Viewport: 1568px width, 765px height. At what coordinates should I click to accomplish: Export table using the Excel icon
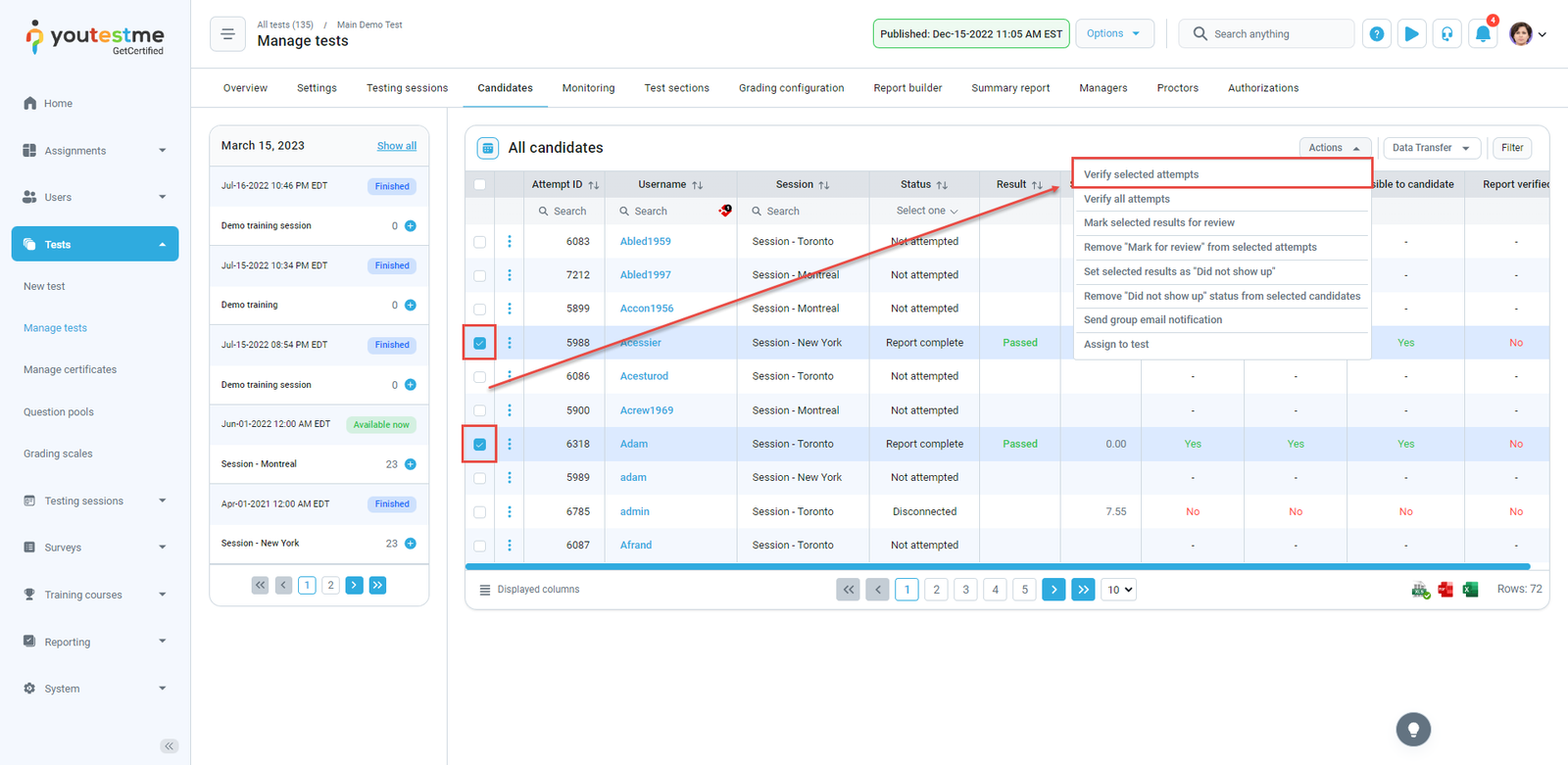1470,590
